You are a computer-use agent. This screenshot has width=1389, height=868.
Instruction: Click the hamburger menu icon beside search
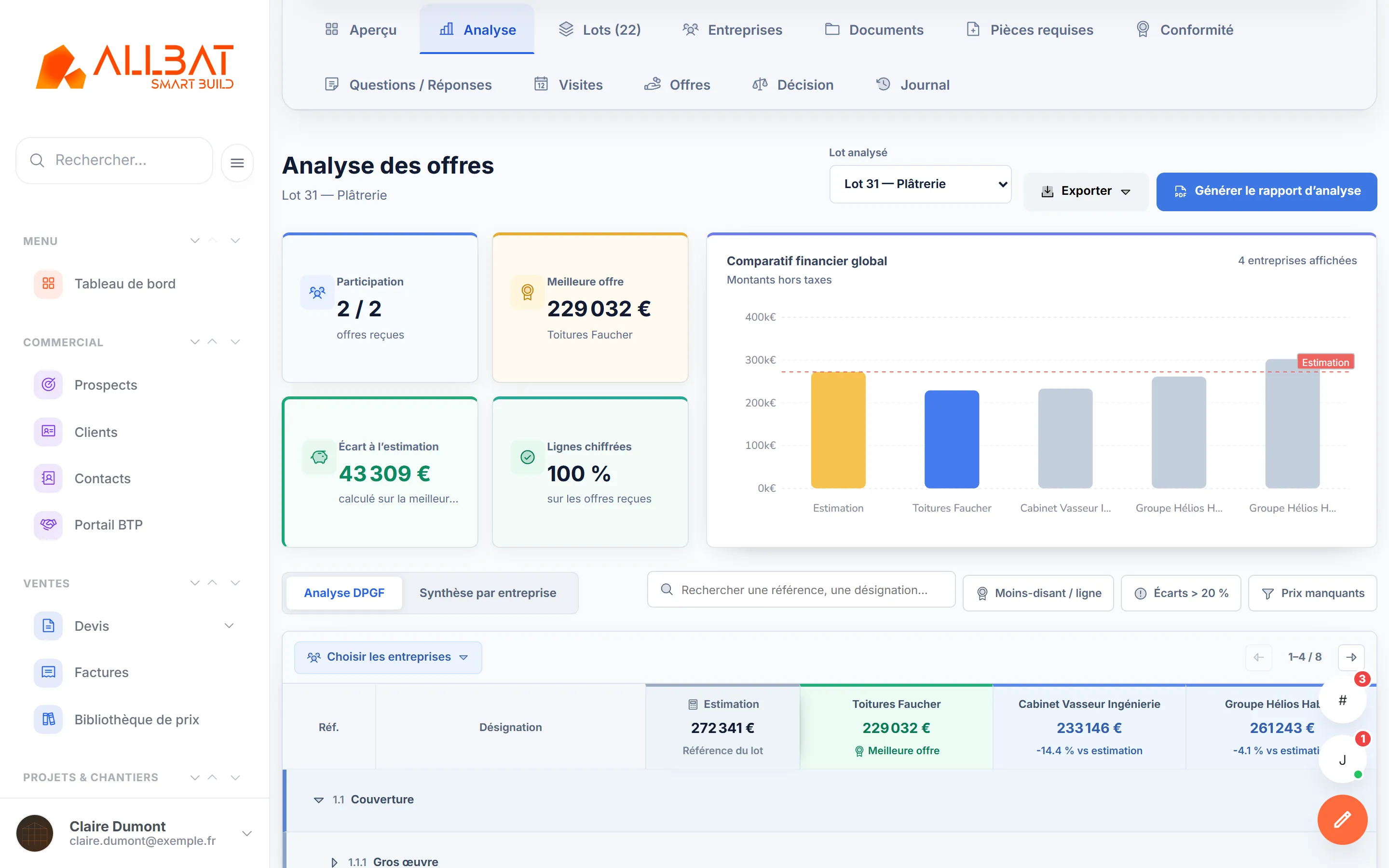(237, 163)
